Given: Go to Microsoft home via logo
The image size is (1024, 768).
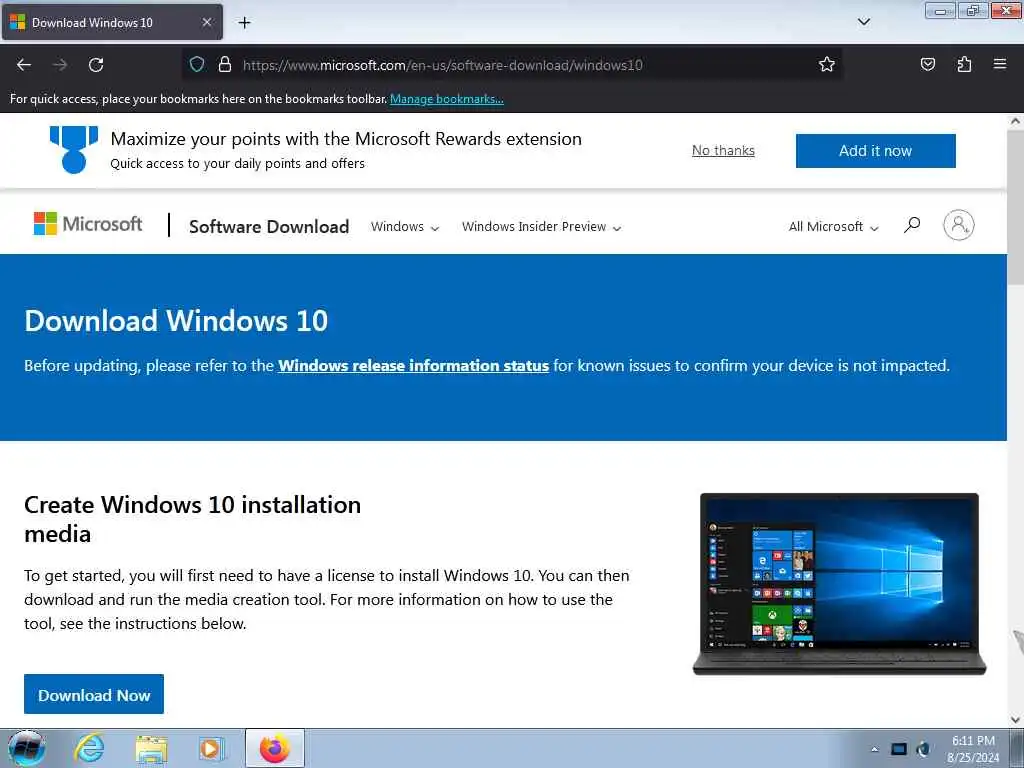Looking at the screenshot, I should (88, 224).
